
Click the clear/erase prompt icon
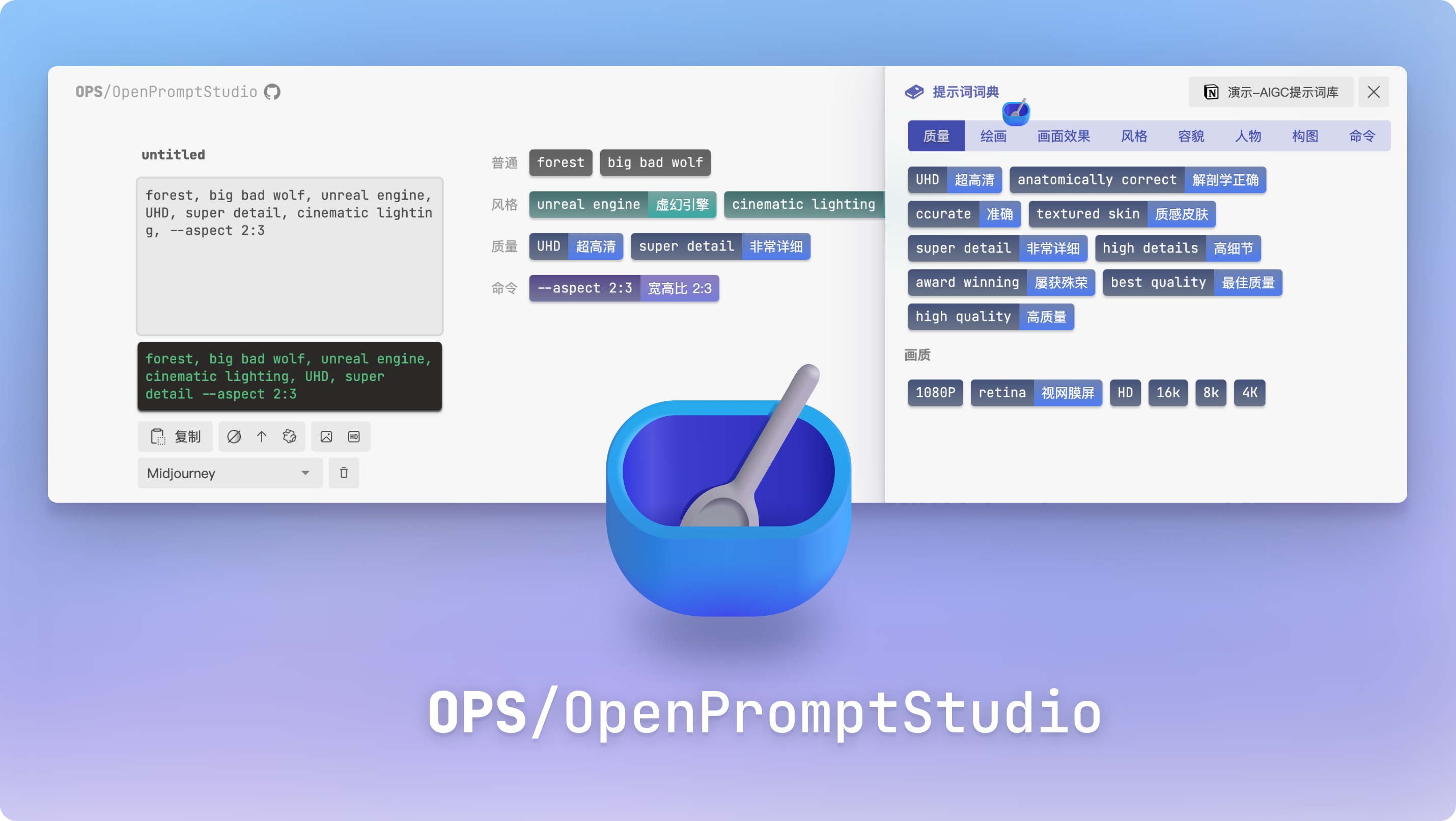point(233,436)
